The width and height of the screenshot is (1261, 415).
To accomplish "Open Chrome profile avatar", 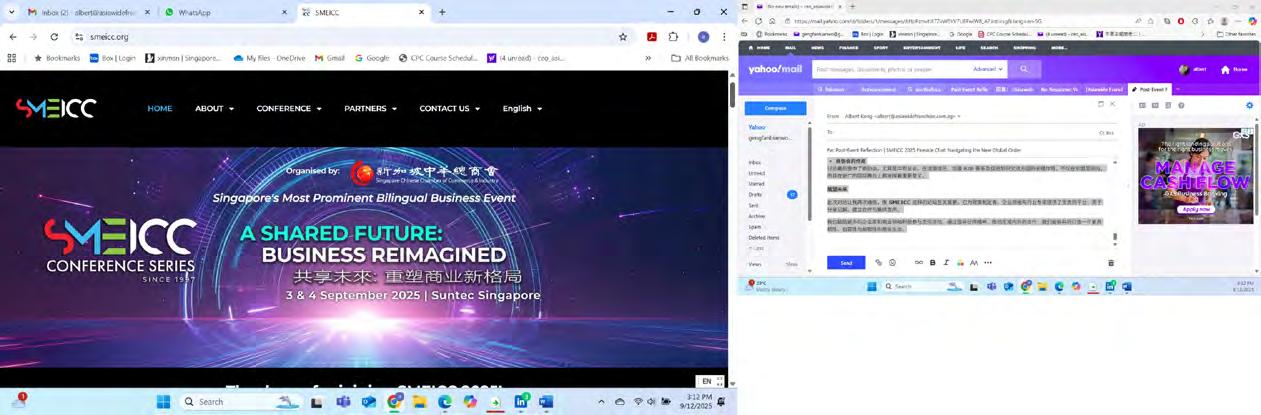I will [x=703, y=37].
